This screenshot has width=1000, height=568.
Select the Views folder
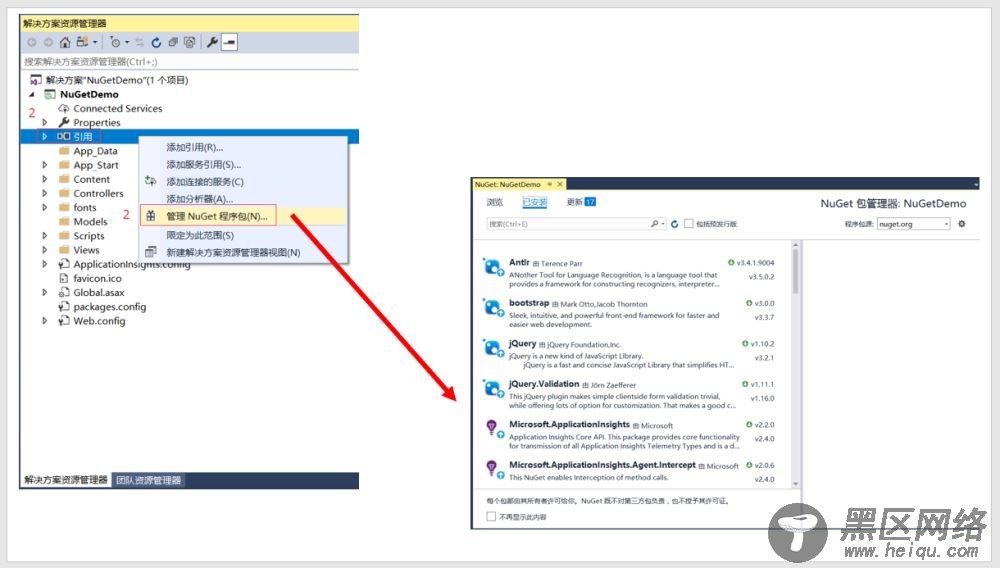[86, 250]
